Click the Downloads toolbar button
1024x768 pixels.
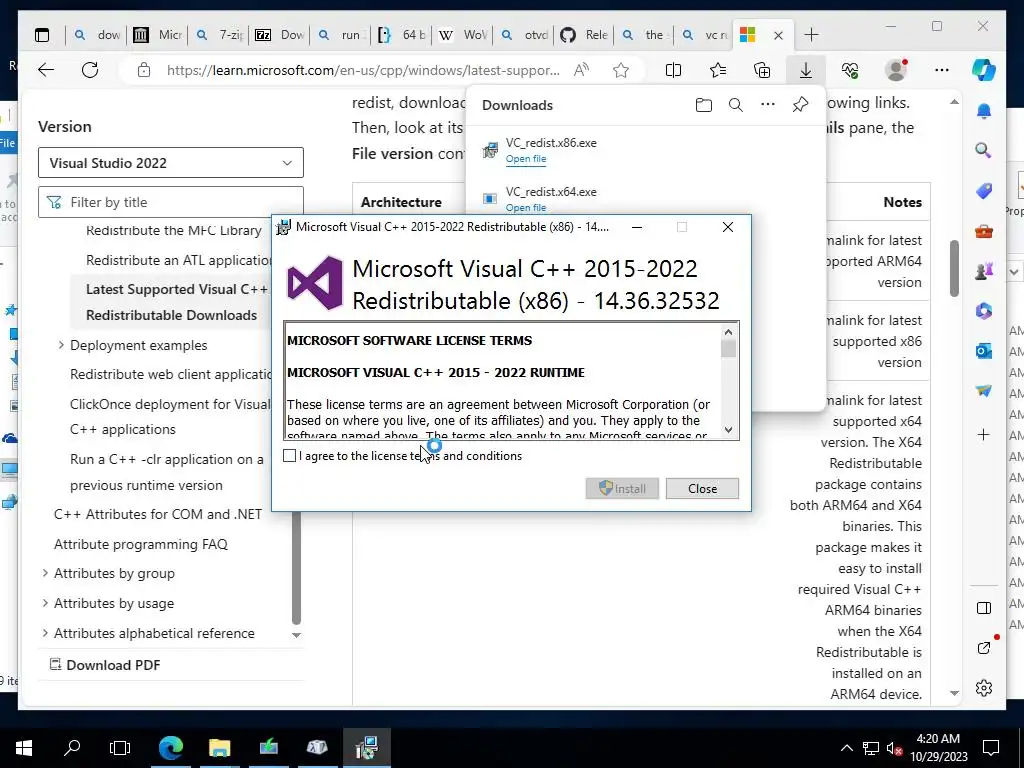tap(806, 70)
